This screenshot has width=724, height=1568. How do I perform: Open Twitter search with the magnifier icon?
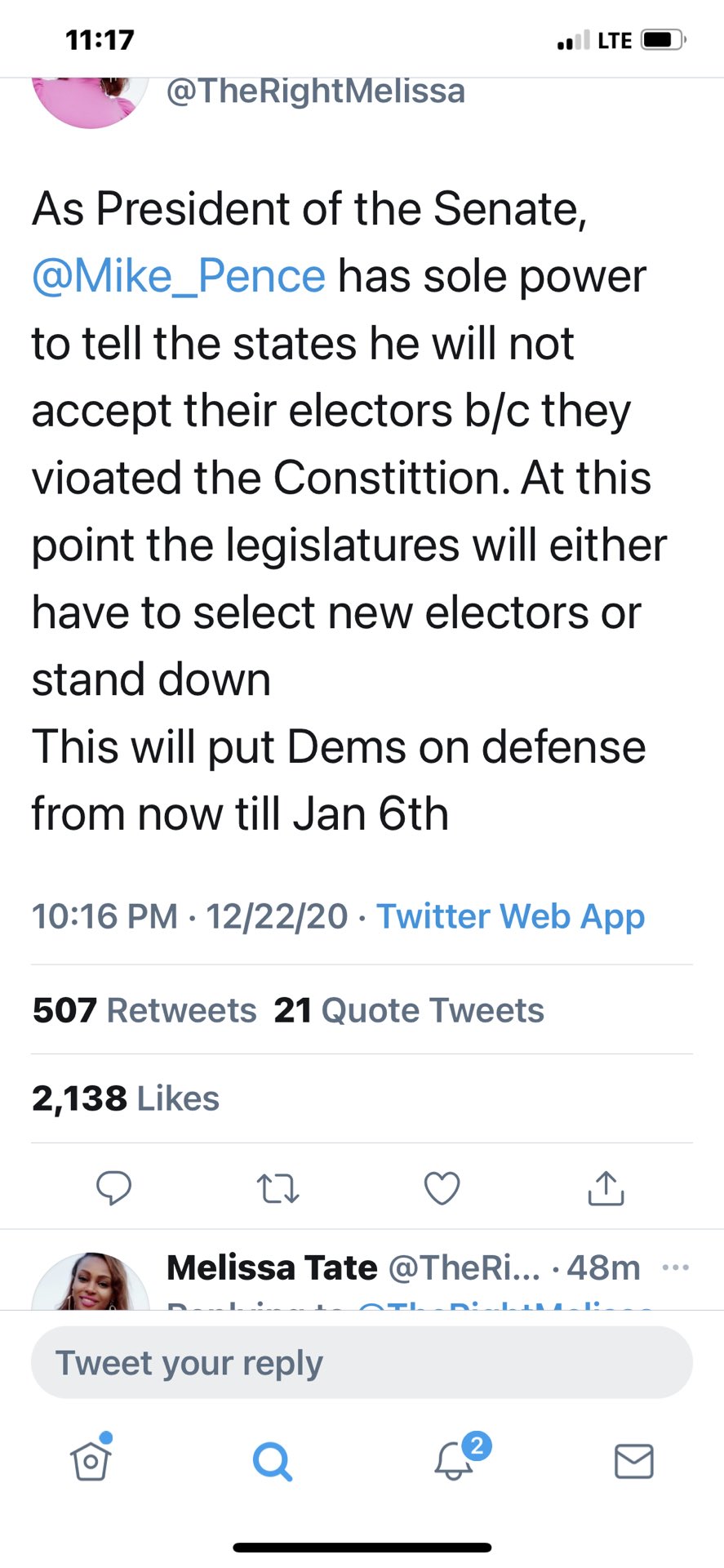point(273,1462)
